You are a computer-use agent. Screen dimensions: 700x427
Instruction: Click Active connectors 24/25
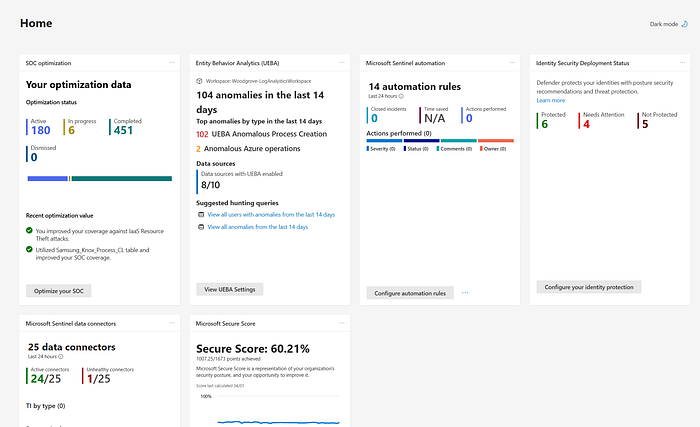46,379
